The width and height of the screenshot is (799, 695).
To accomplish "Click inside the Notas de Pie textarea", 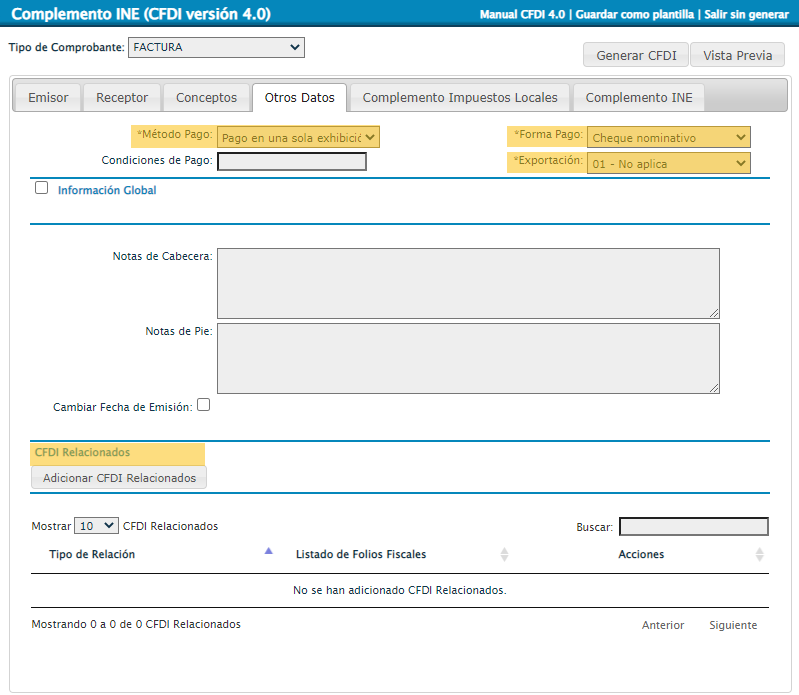I will 468,358.
